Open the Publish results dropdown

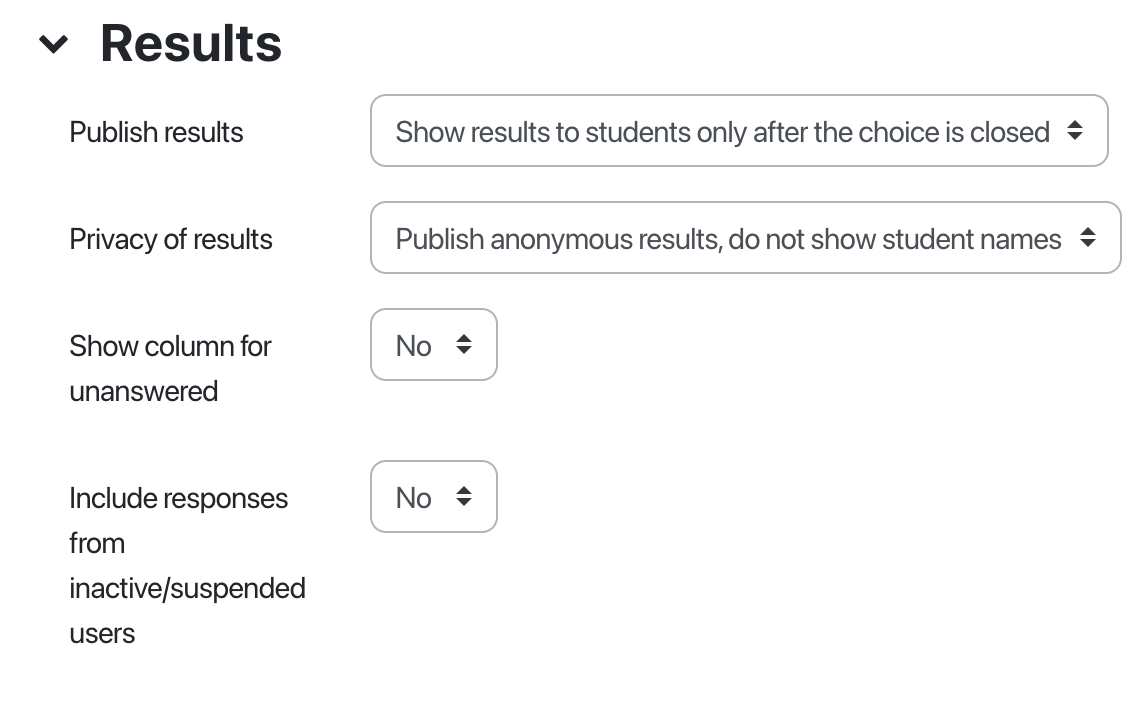click(x=738, y=131)
